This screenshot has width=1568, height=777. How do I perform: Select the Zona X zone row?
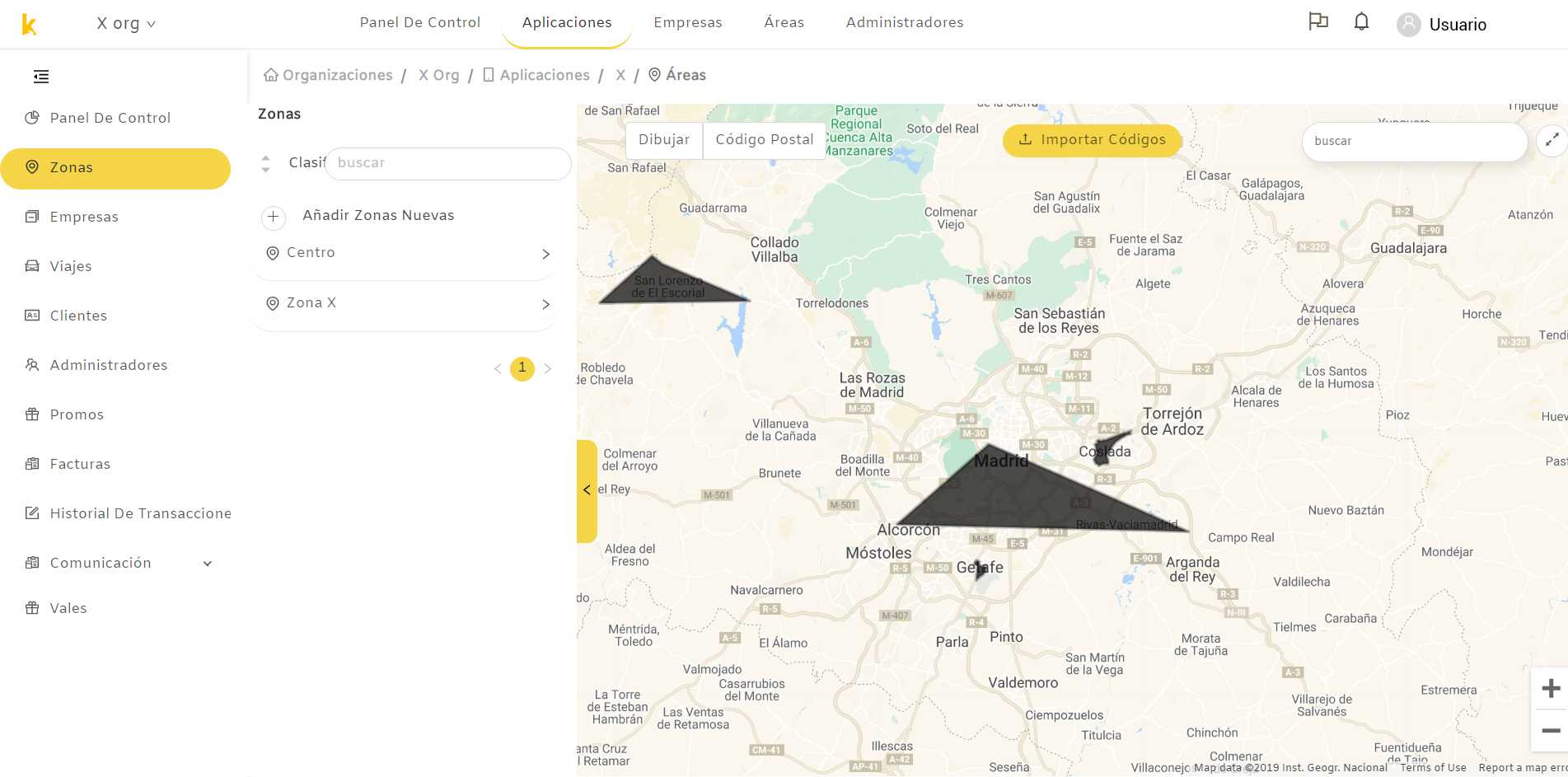tap(404, 304)
